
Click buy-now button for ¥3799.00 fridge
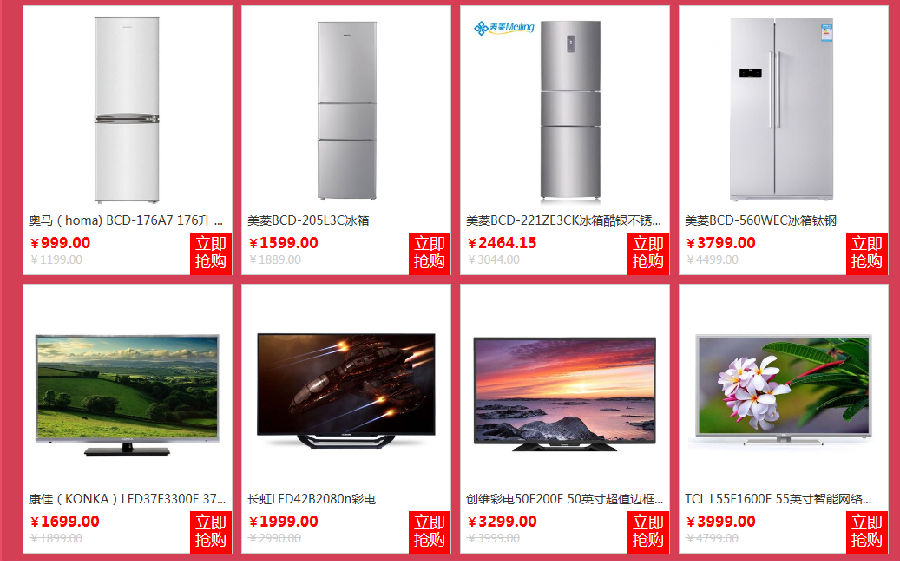pyautogui.click(x=867, y=253)
